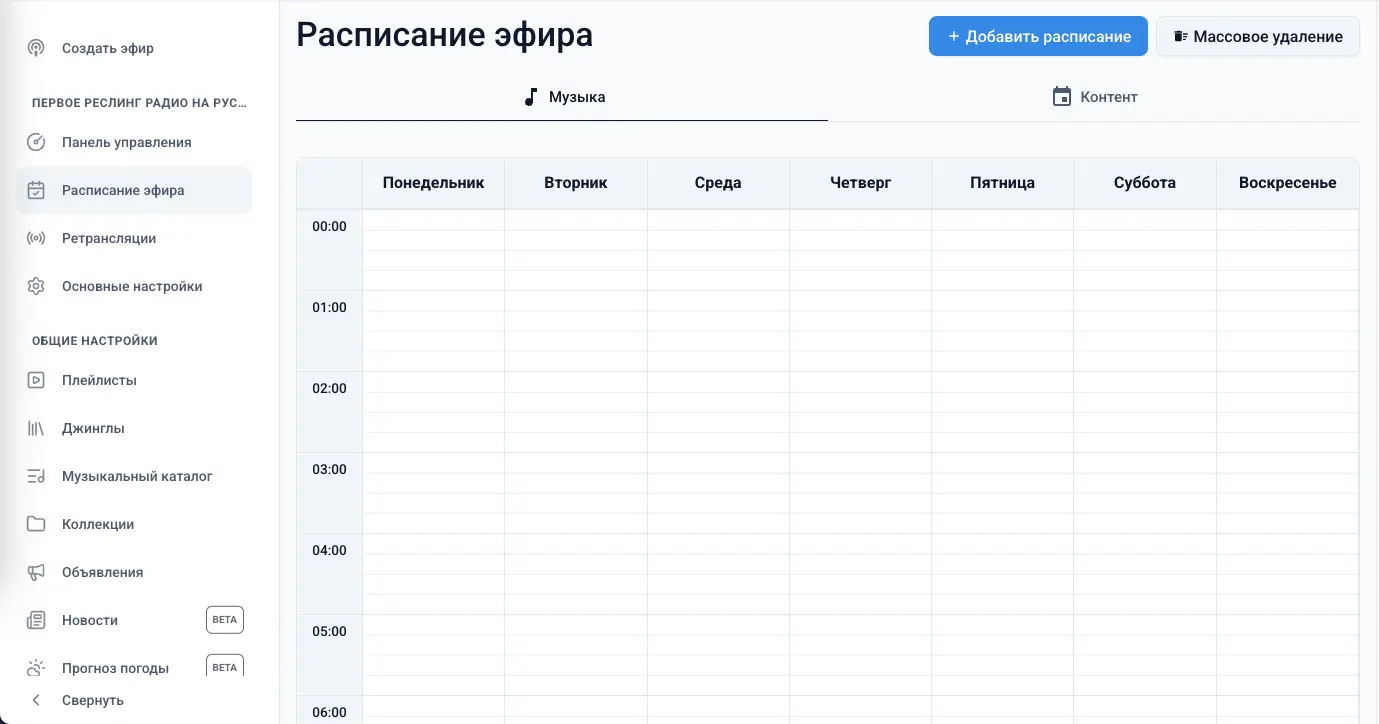Open Массовое удаление mode
The image size is (1379, 724).
click(x=1257, y=36)
